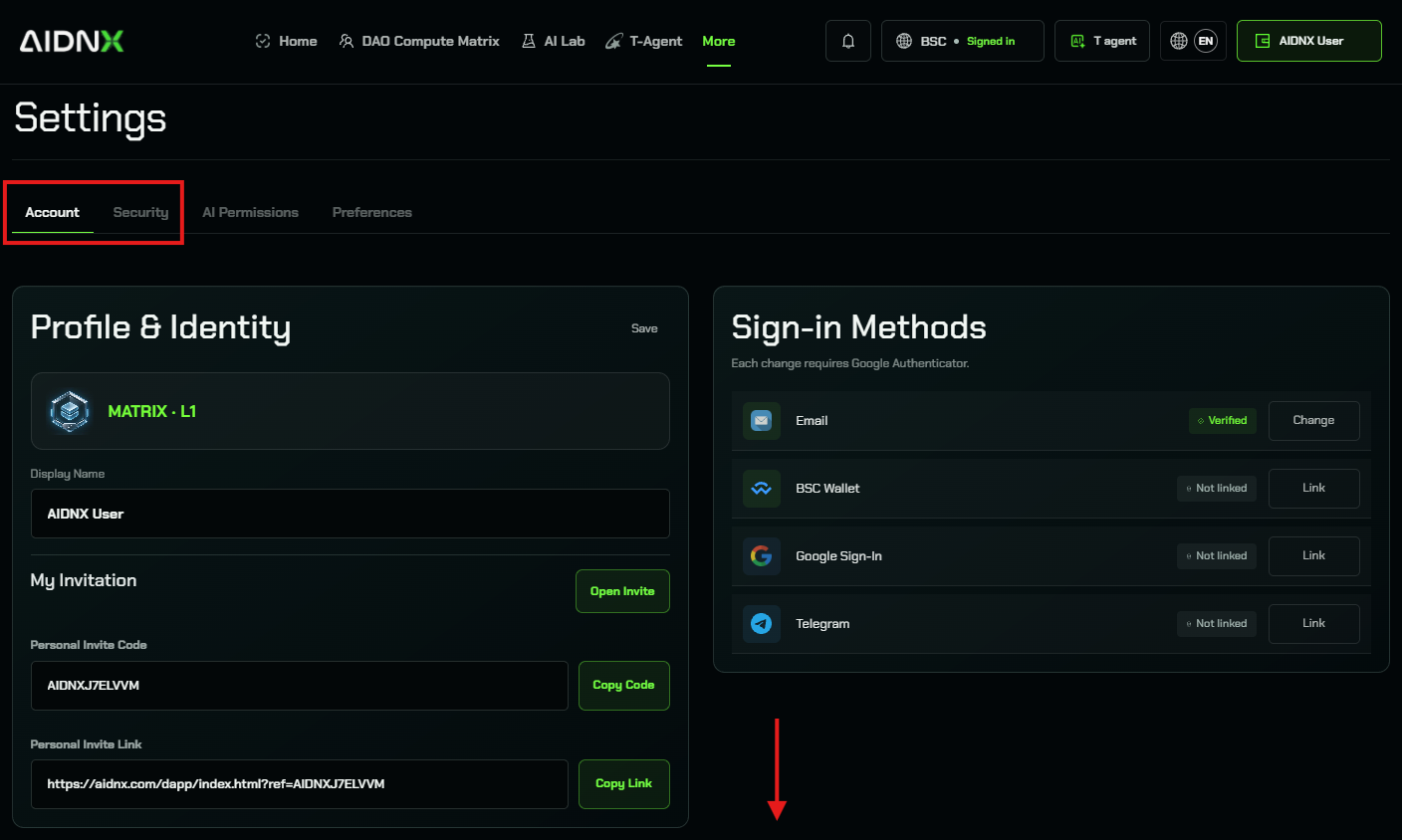Link the BSC Wallet

point(1313,489)
